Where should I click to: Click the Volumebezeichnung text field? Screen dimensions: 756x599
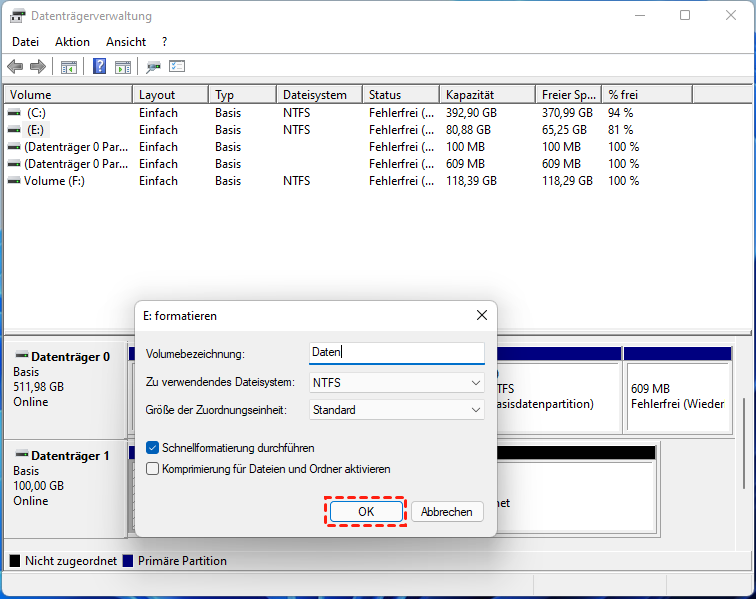[x=397, y=353]
